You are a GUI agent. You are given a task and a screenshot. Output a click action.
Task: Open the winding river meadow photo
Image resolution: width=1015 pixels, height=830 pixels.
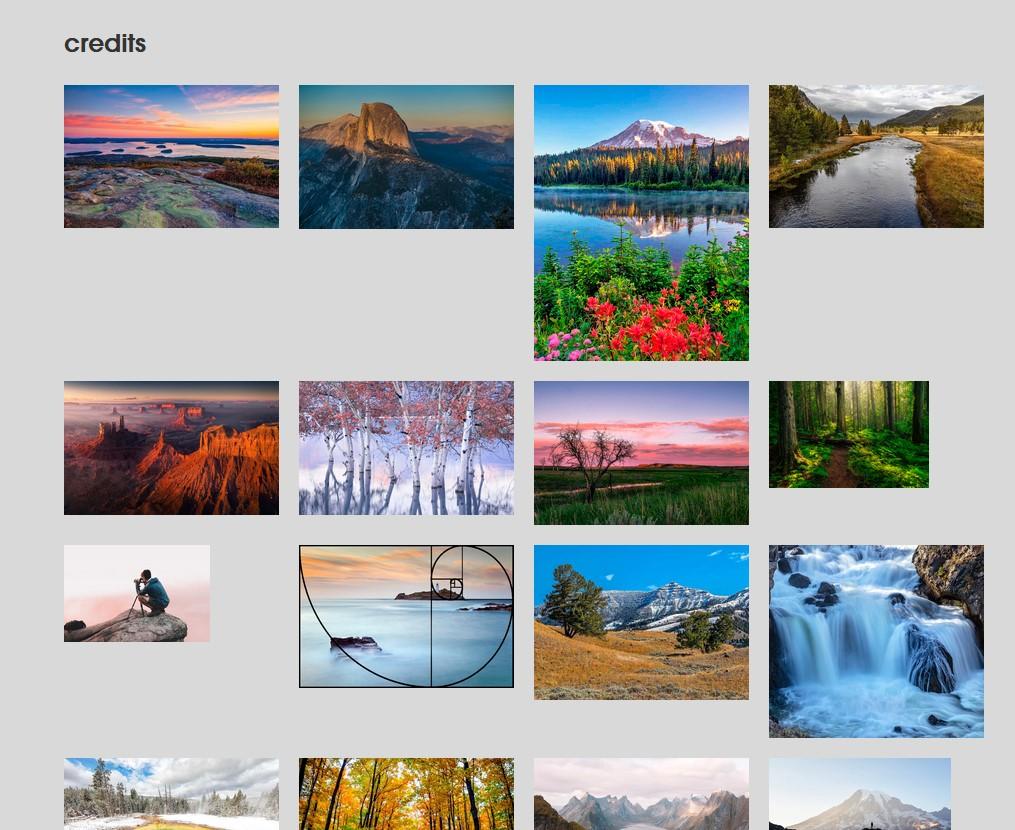[876, 156]
